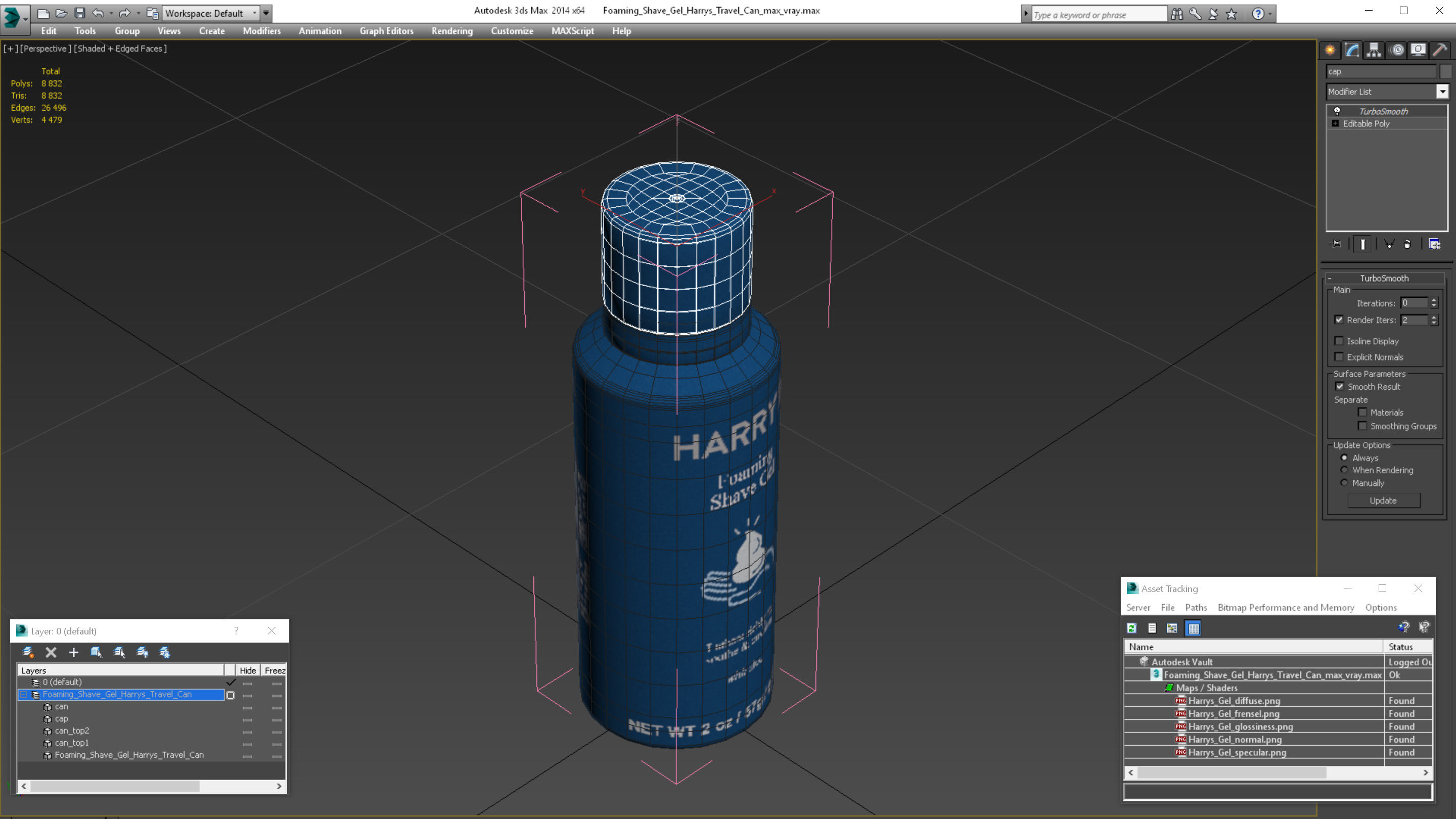Screen dimensions: 1456x819
Task: Click the object color swatch beside name
Action: tap(1446, 71)
